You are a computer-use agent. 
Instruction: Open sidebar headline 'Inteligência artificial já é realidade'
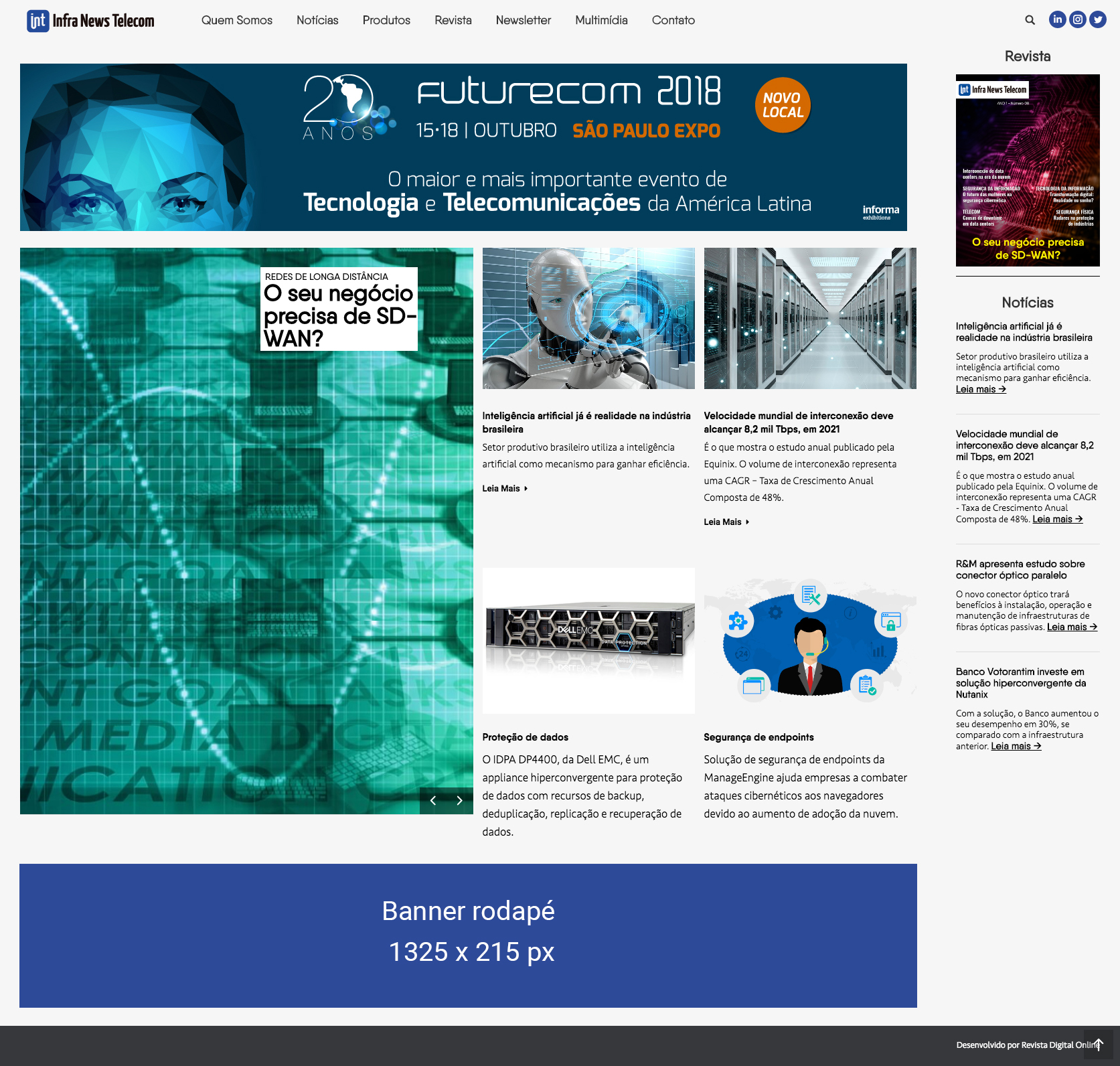tap(1024, 332)
